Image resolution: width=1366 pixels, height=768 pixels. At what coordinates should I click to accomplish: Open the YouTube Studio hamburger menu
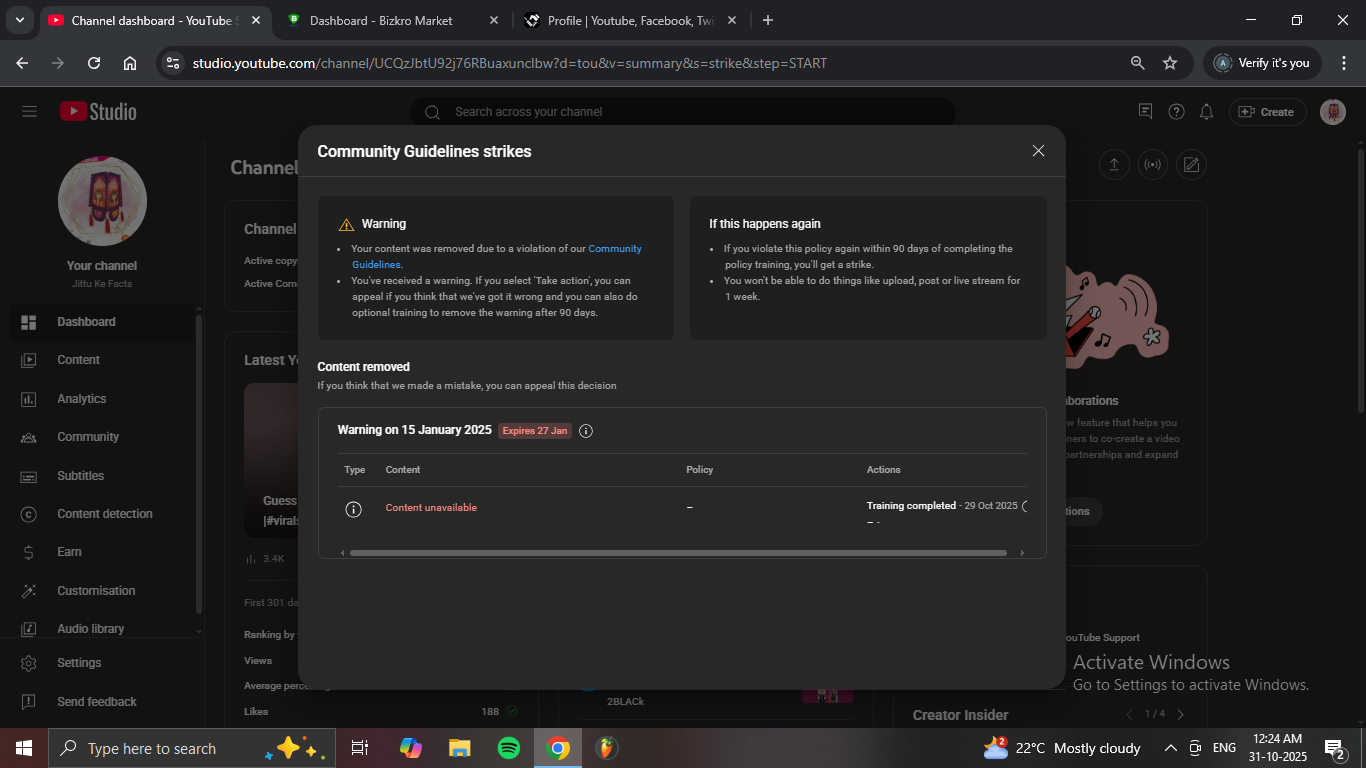(29, 112)
